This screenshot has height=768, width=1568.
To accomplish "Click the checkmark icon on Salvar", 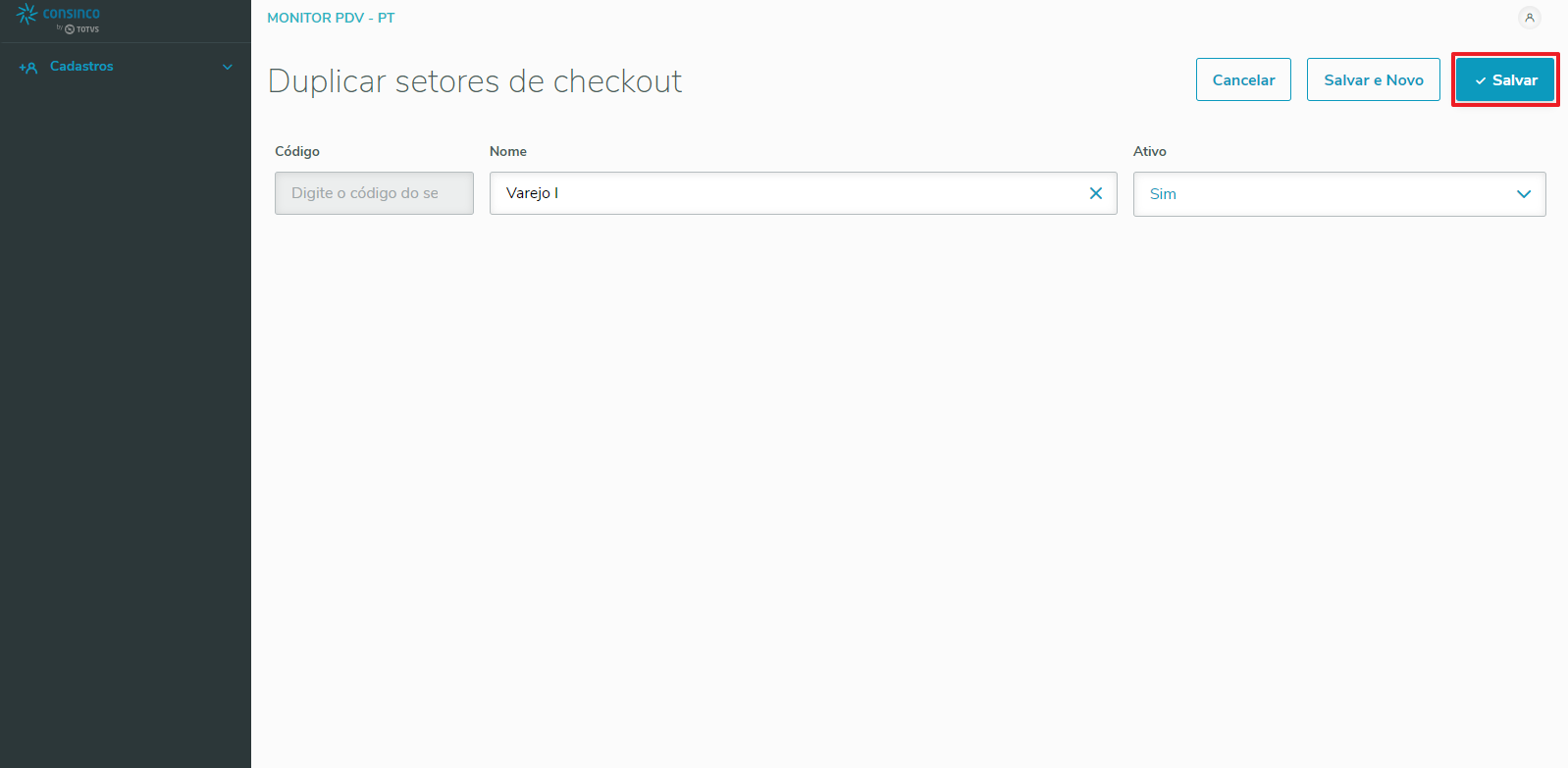I will [1480, 81].
